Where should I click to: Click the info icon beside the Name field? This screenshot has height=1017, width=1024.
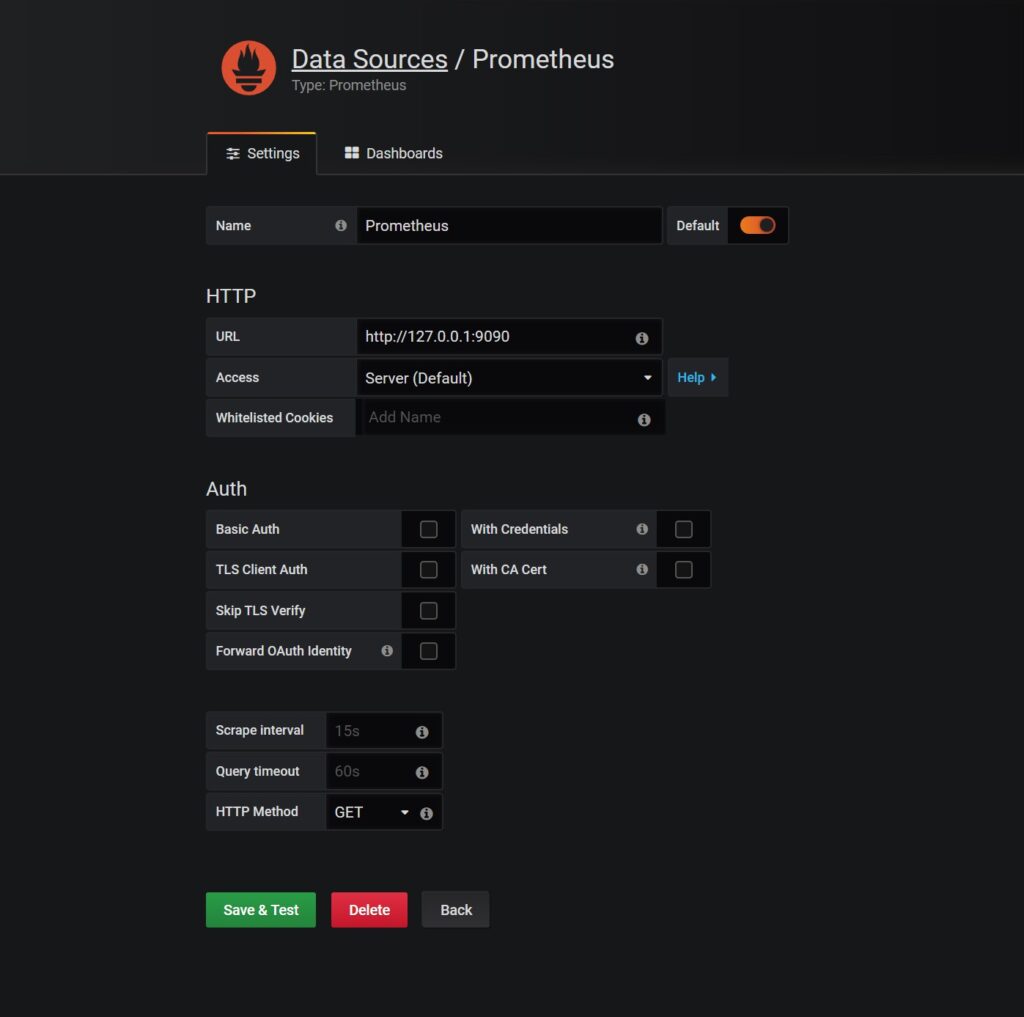(x=340, y=225)
